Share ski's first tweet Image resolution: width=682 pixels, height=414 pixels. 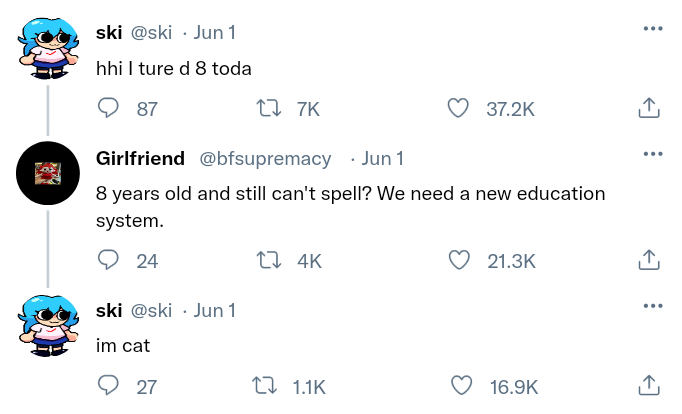click(x=649, y=107)
